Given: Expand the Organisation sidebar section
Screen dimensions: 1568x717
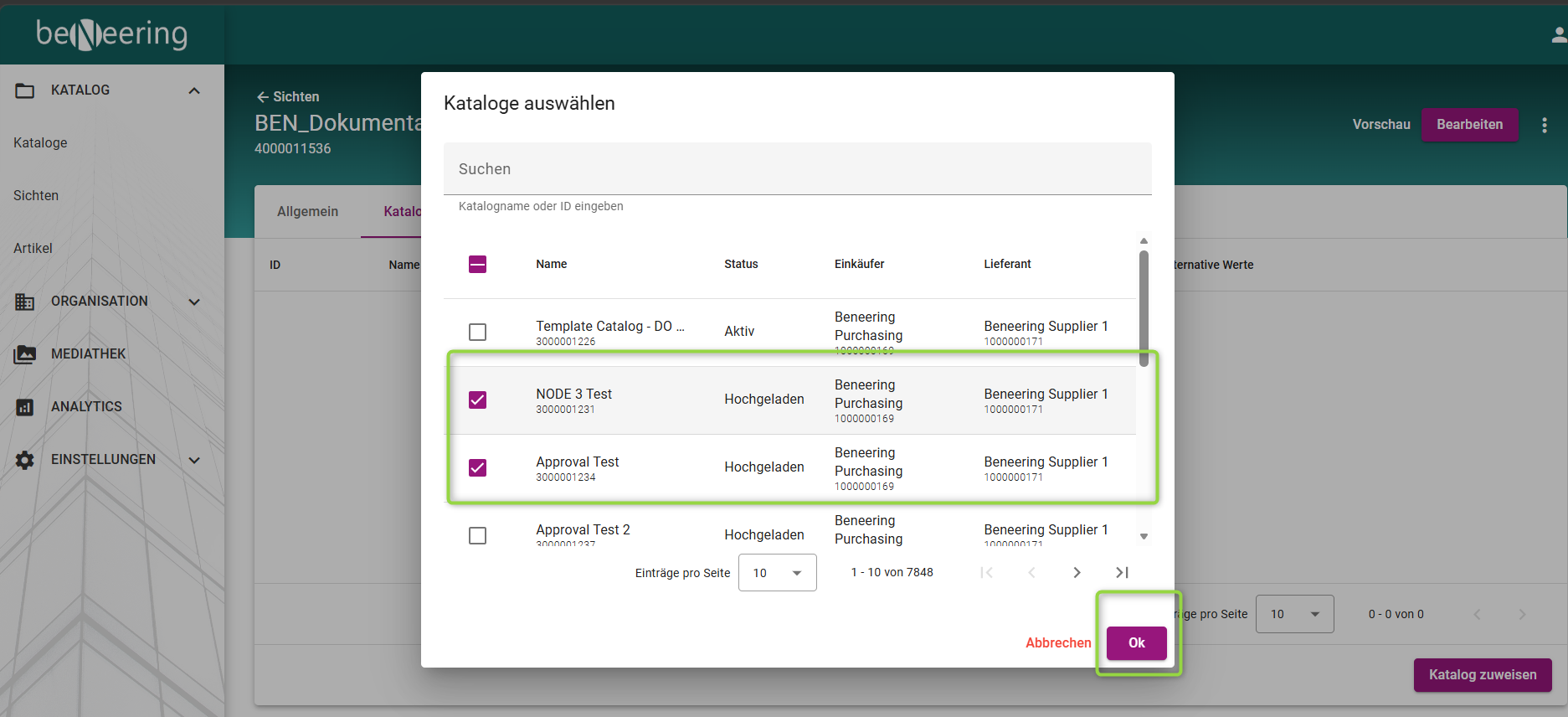Looking at the screenshot, I should 194,302.
